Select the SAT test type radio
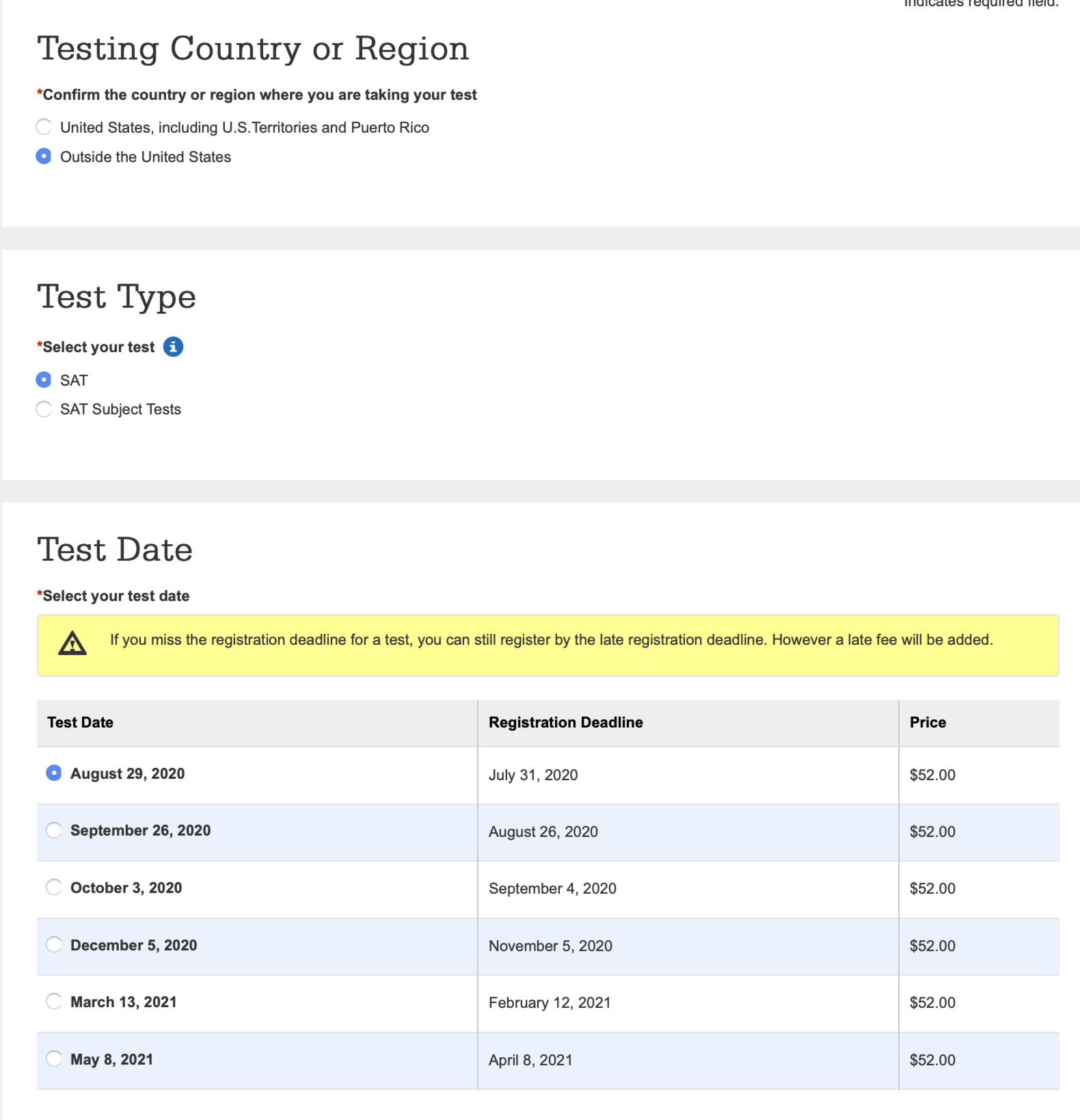The width and height of the screenshot is (1080, 1120). [x=44, y=379]
